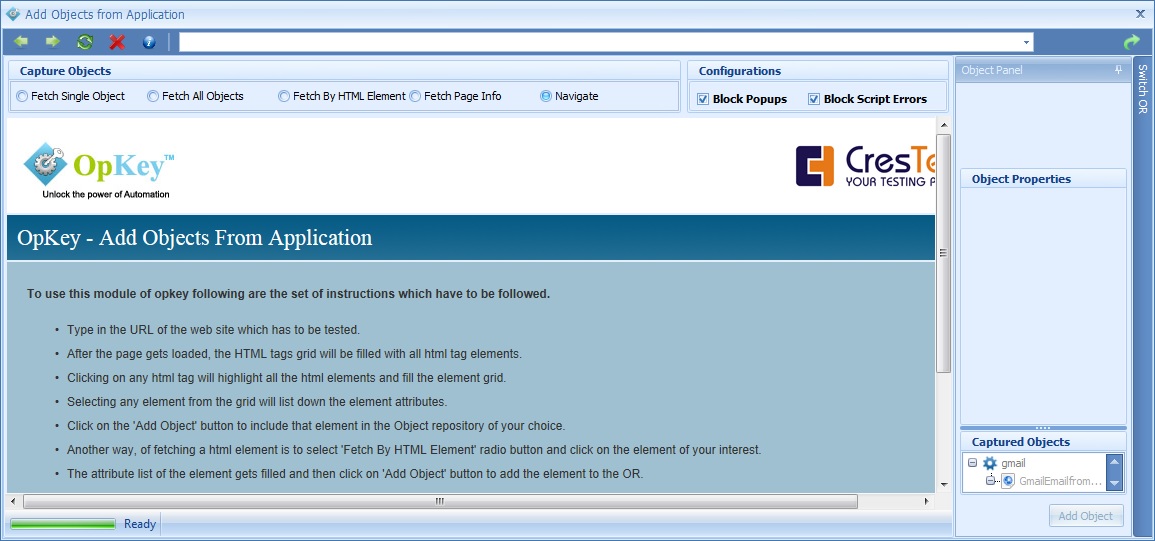Image resolution: width=1155 pixels, height=541 pixels.
Task: Select the Navigate radio button
Action: click(x=546, y=96)
